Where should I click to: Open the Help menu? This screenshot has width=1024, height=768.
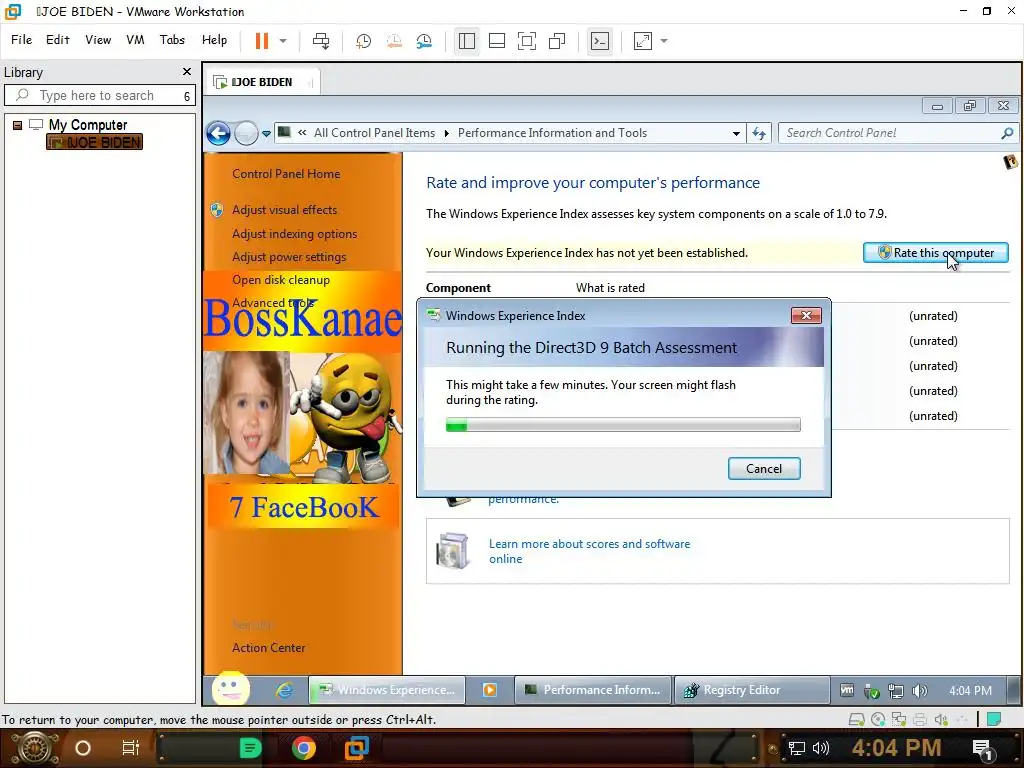[x=214, y=40]
